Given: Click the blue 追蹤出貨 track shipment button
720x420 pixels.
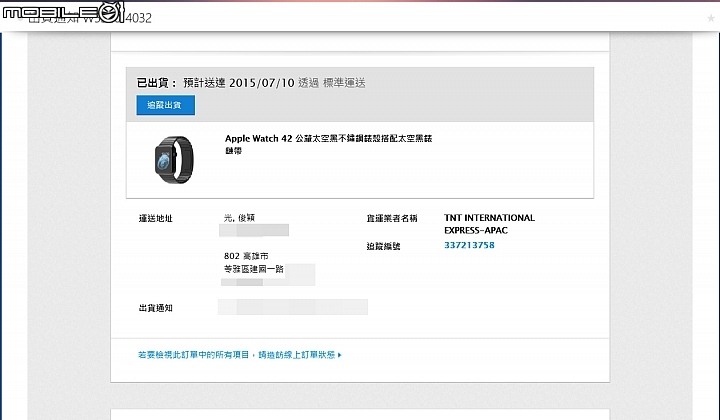Looking at the screenshot, I should pyautogui.click(x=165, y=105).
